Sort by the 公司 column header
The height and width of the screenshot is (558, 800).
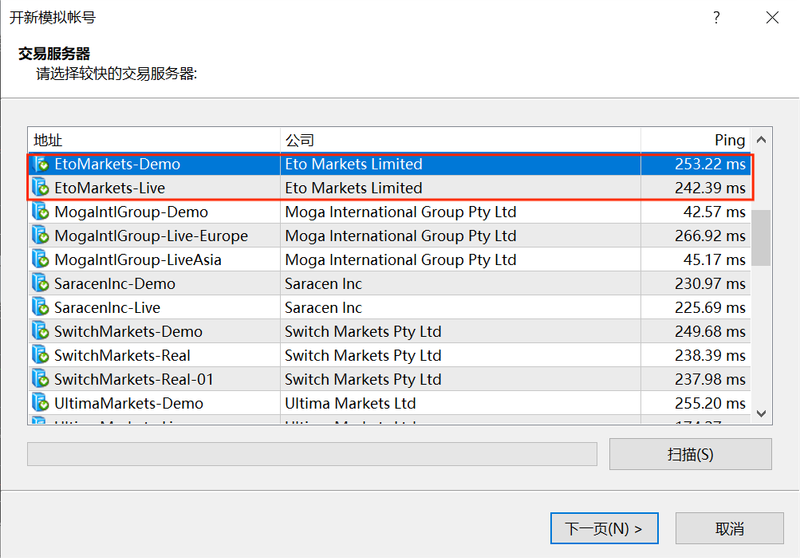tap(460, 140)
